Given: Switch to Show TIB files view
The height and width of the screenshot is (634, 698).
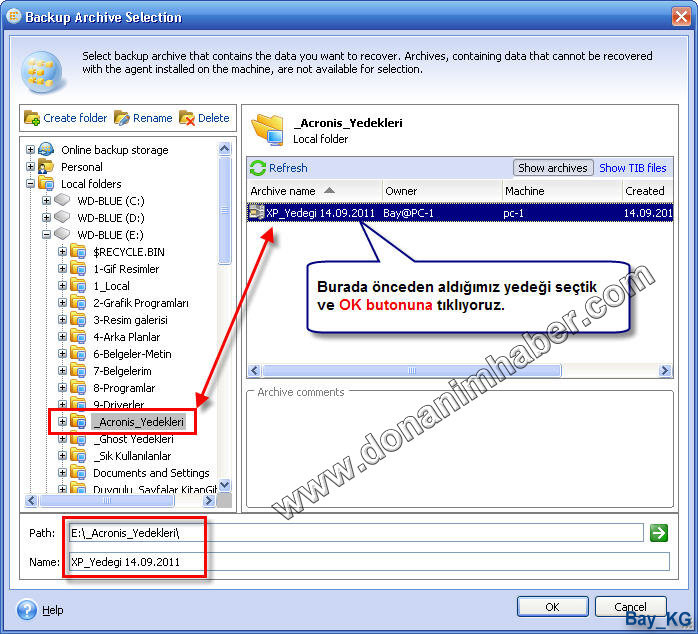Looking at the screenshot, I should tap(632, 168).
